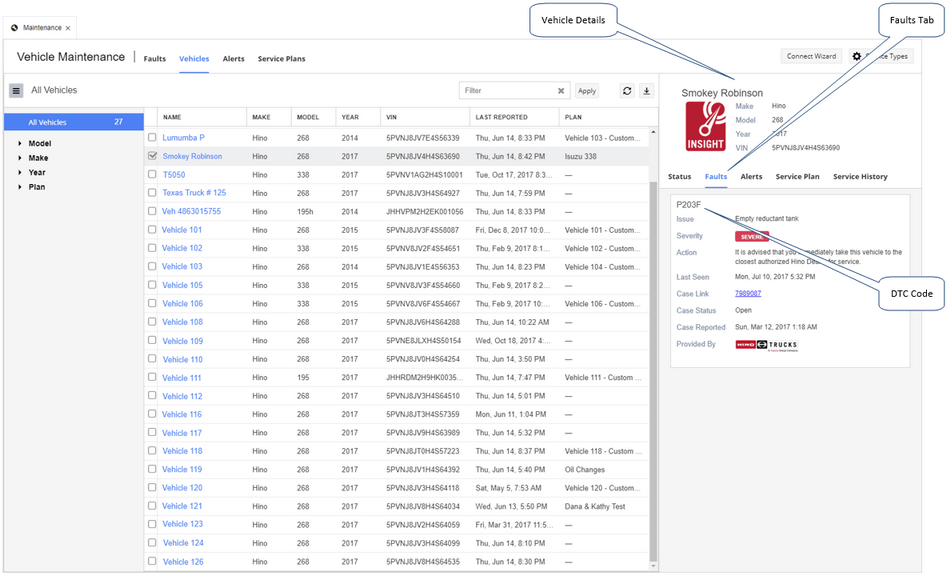
Task: Open the Faults tab in vehicle details
Action: (x=716, y=177)
